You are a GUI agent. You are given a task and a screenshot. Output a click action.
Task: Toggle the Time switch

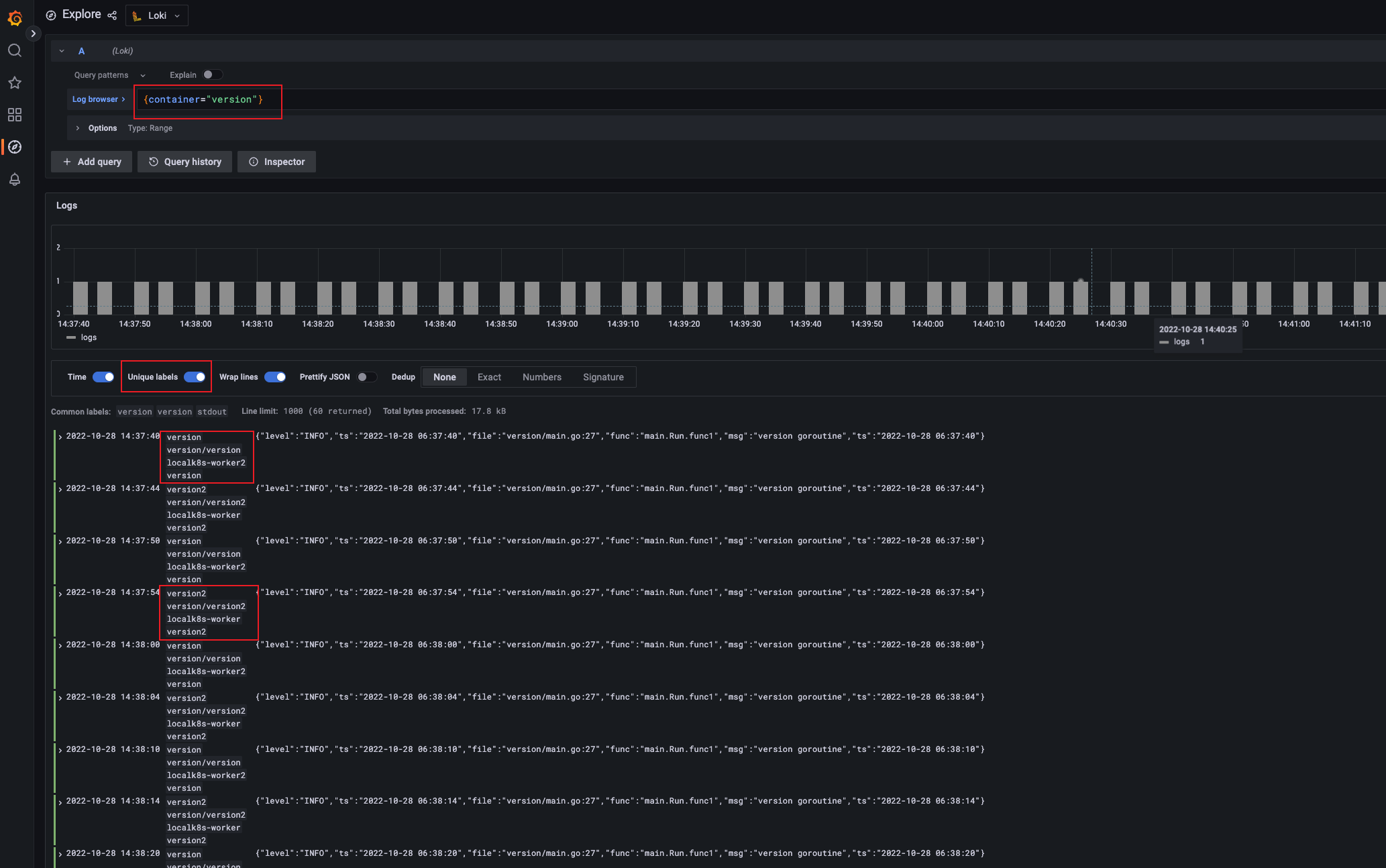[x=103, y=377]
